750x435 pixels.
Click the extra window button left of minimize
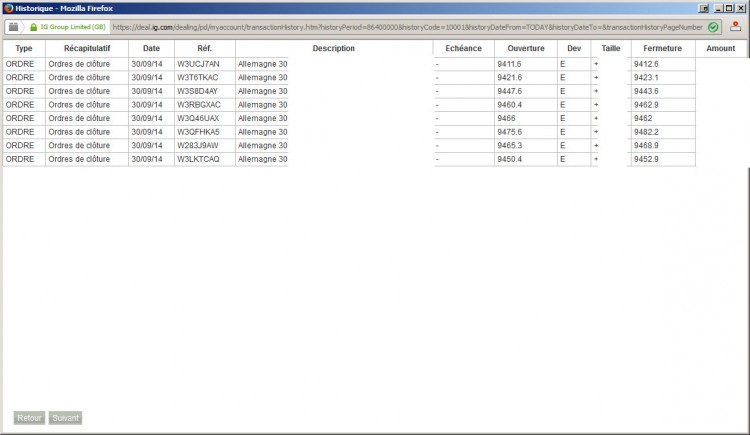[x=704, y=8]
